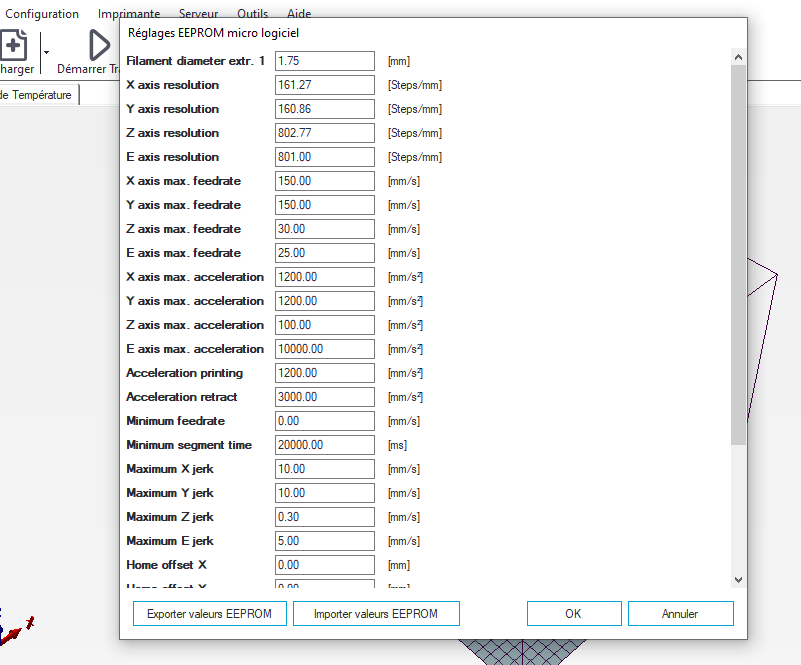The width and height of the screenshot is (801, 665).
Task: Click Importer valeurs EEPROM button
Action: 376,613
